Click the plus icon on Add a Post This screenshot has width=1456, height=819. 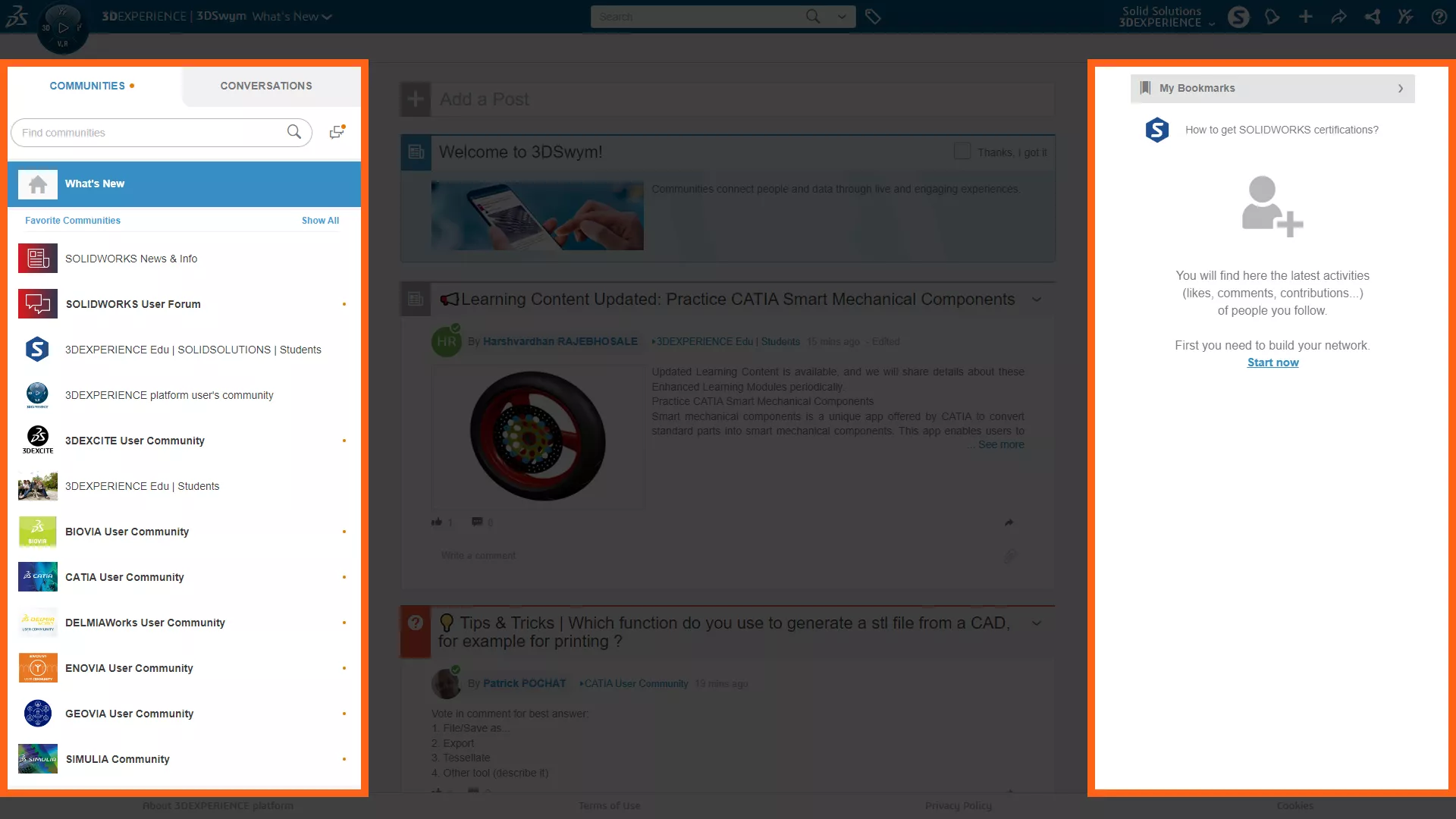[416, 99]
